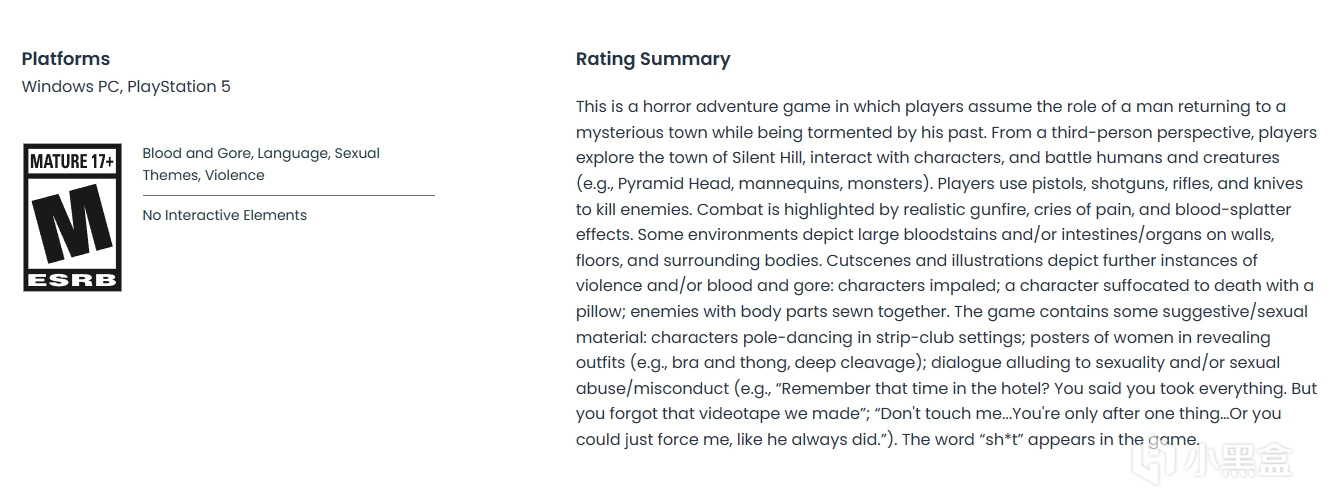Click the MATURE 17+ label on the rating badge
Image resolution: width=1331 pixels, height=499 pixels.
[x=72, y=160]
